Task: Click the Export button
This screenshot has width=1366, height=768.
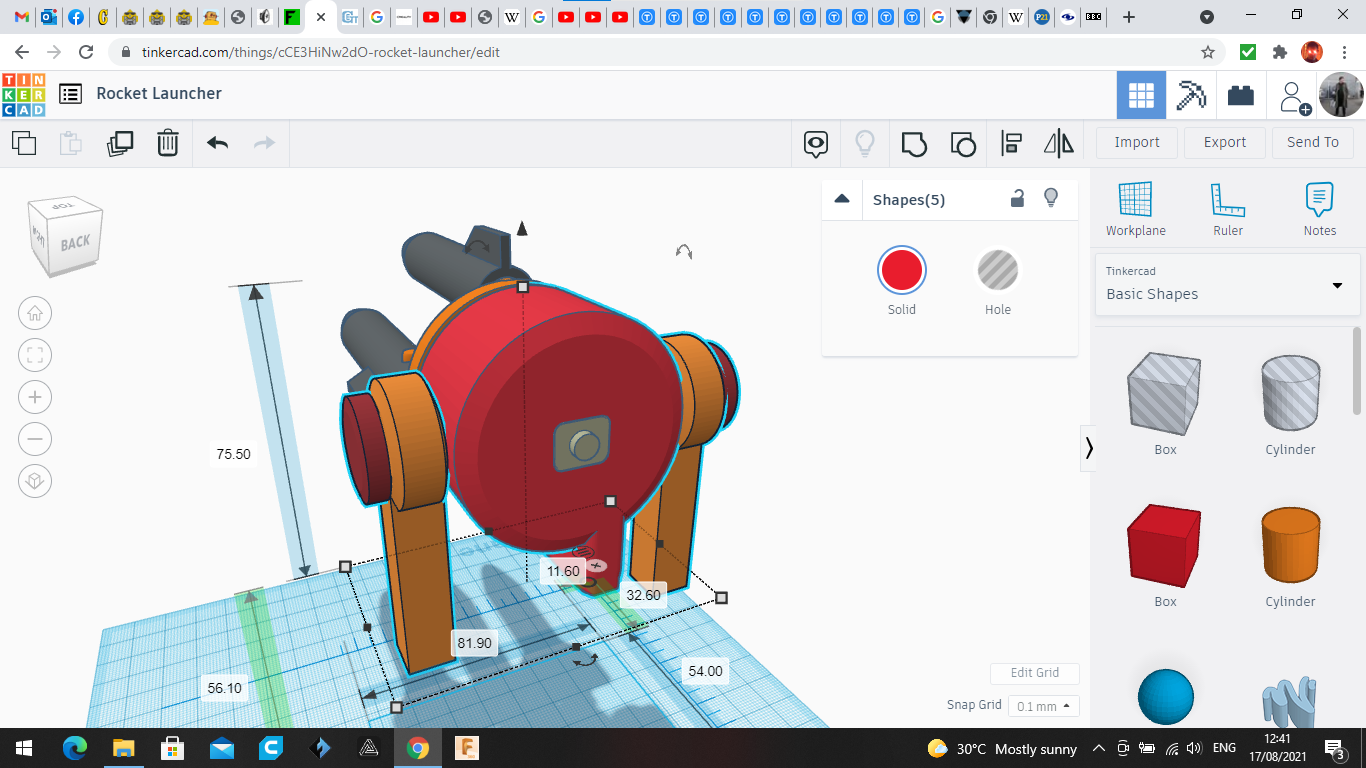Action: coord(1224,142)
